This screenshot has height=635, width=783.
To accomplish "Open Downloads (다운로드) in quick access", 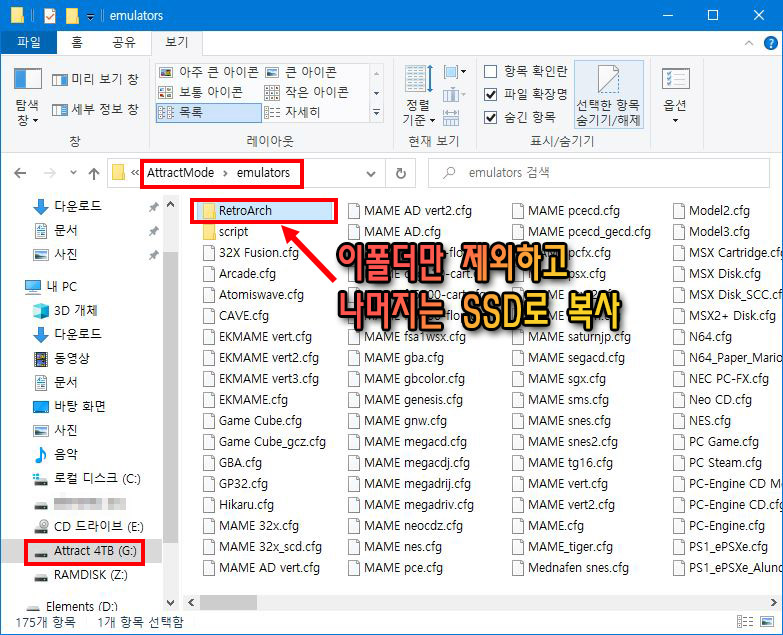I will pyautogui.click(x=77, y=206).
